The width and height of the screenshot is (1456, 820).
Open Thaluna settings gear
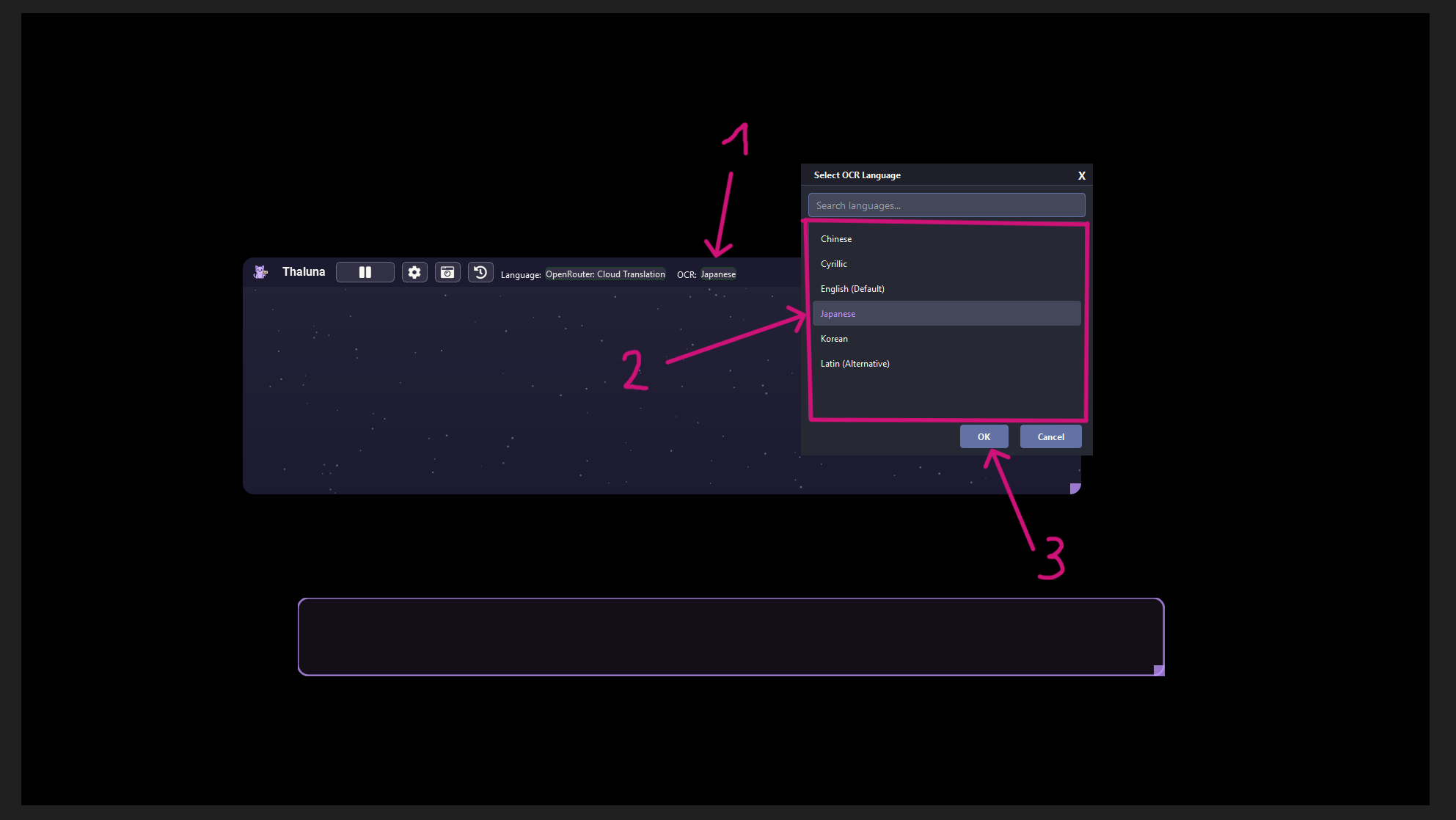tap(414, 272)
